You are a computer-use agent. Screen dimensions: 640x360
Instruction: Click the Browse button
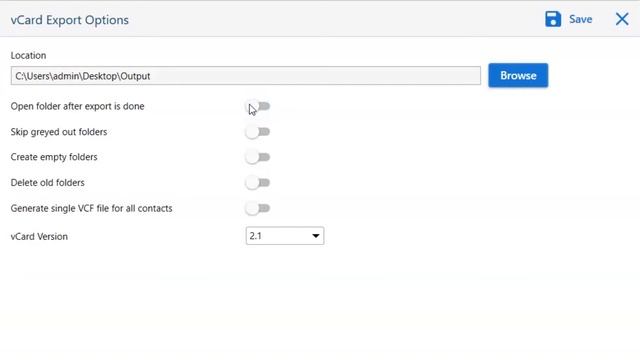pos(518,76)
